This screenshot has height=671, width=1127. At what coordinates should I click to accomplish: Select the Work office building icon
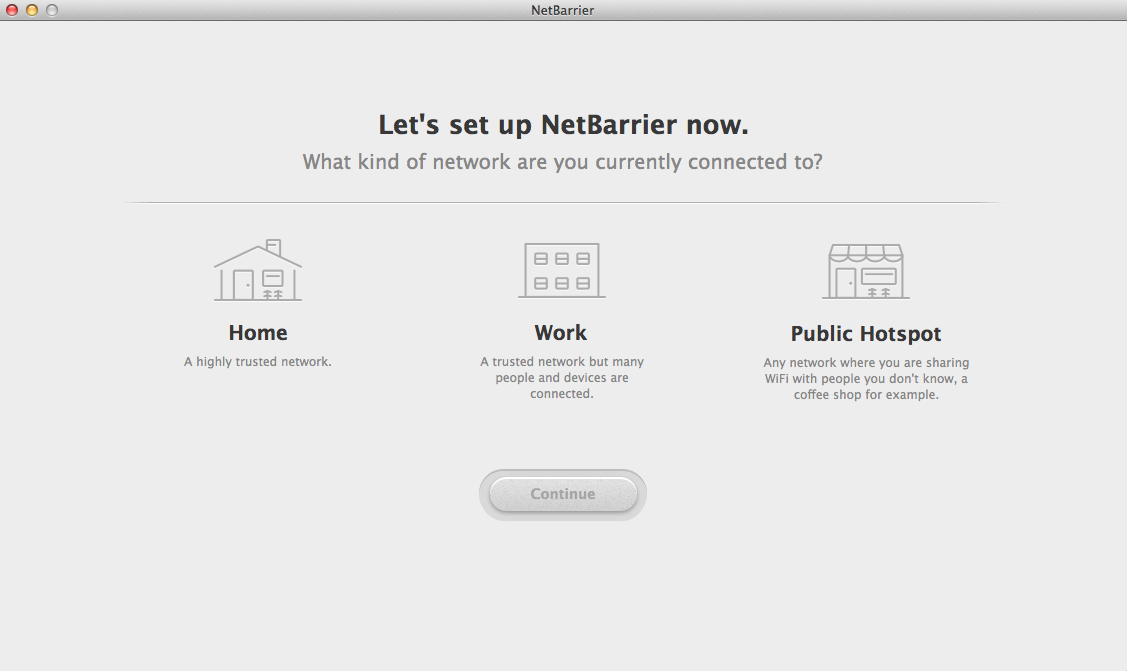[561, 270]
